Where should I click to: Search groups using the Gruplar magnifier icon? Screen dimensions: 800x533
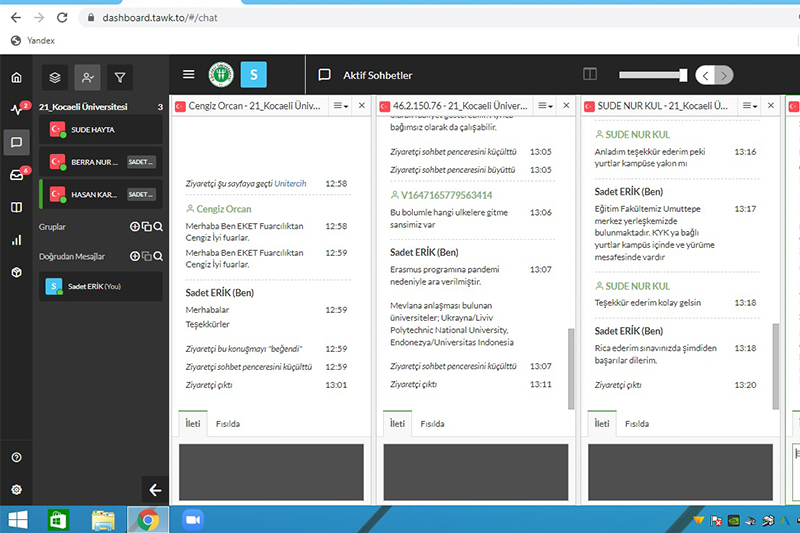tap(158, 227)
